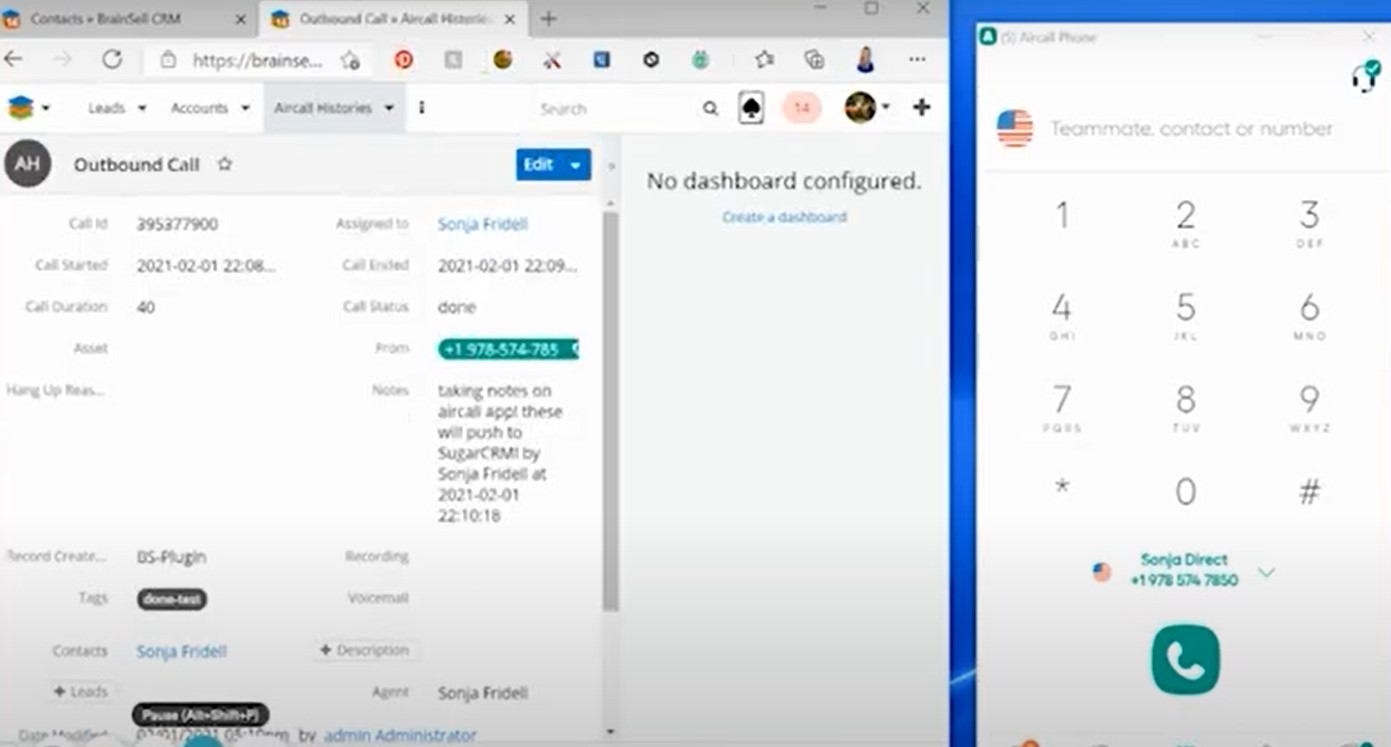Reload the page with the refresh icon
Viewport: 1391px width, 747px height.
[112, 59]
